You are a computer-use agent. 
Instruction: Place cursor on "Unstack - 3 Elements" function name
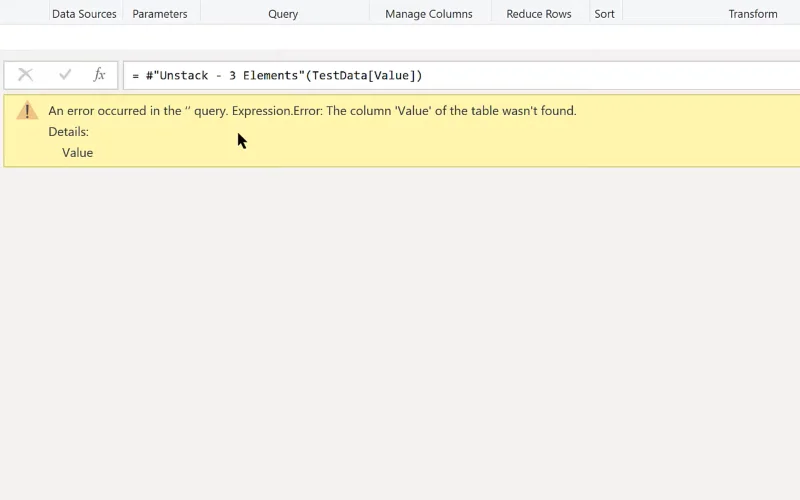225,76
